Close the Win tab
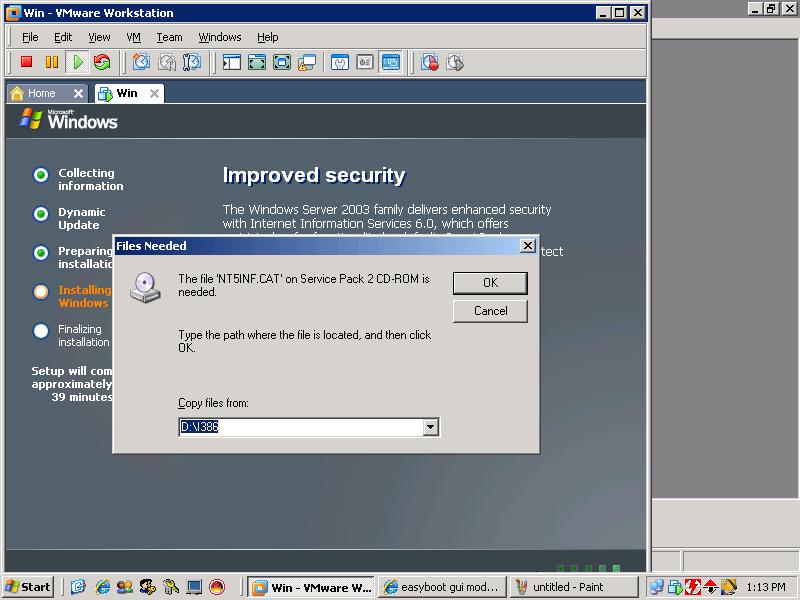Viewport: 800px width, 600px height. pos(154,93)
